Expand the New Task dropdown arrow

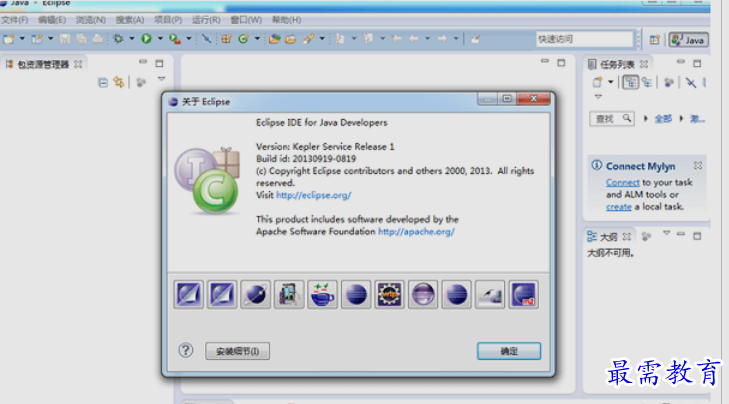(x=610, y=83)
